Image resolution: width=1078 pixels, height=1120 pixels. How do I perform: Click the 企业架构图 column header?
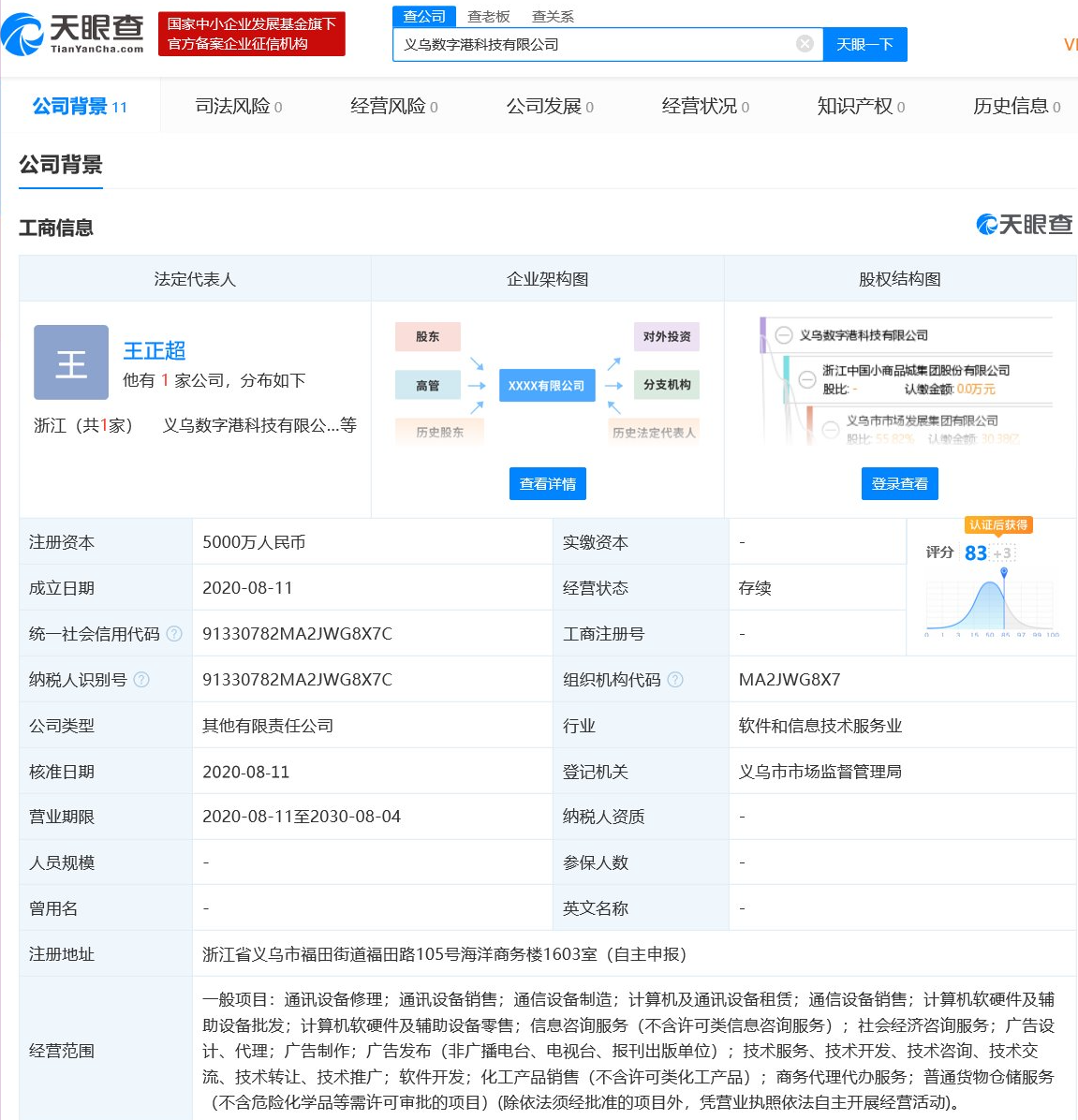(x=548, y=278)
